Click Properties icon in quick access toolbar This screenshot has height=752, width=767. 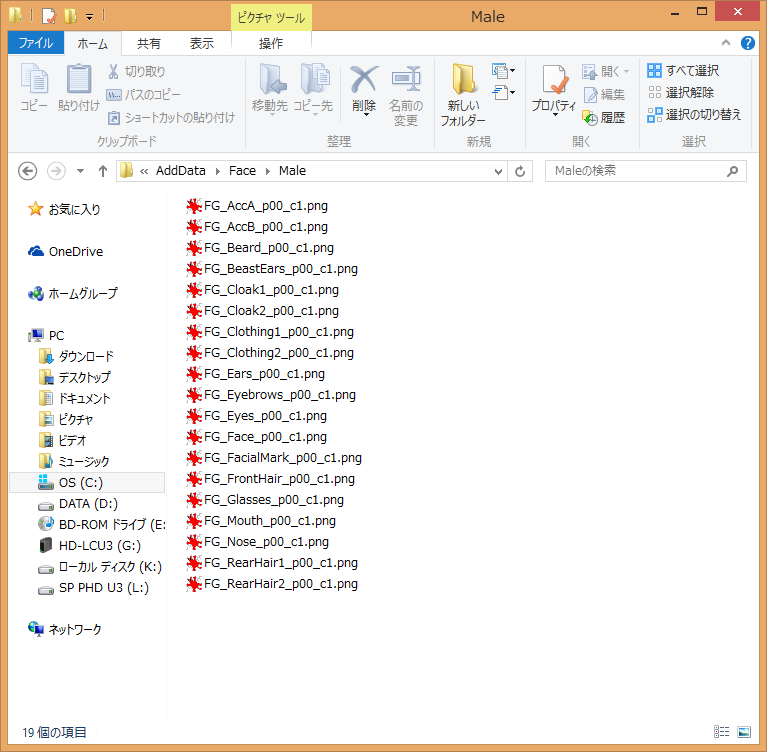point(49,16)
